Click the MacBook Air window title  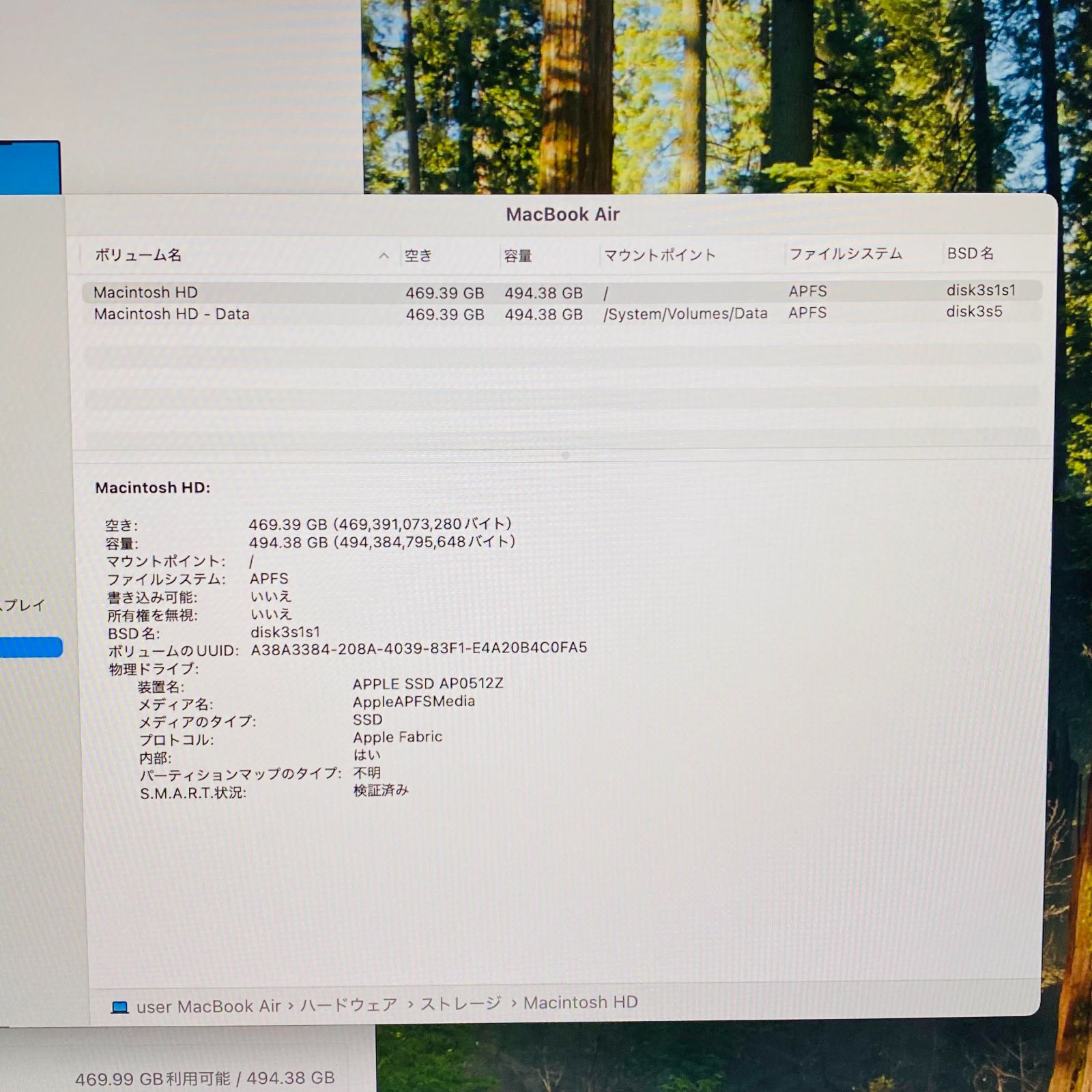click(563, 214)
